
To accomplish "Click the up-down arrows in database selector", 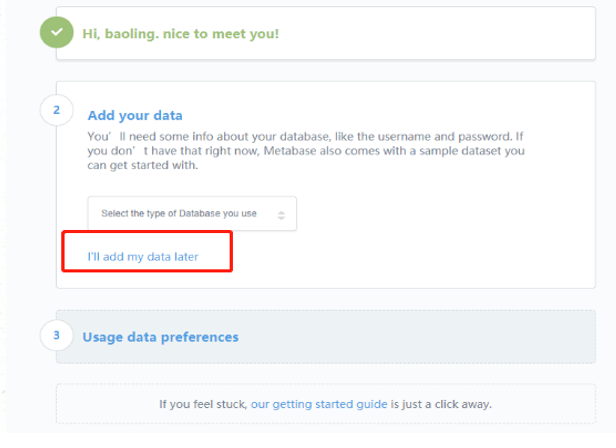I will [x=281, y=214].
